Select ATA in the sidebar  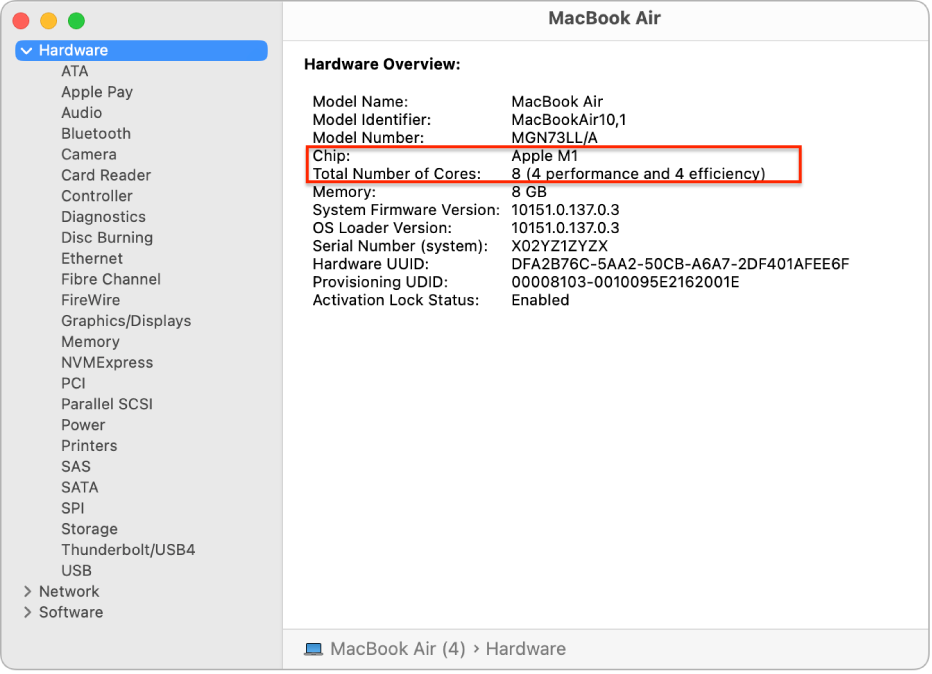(x=75, y=71)
